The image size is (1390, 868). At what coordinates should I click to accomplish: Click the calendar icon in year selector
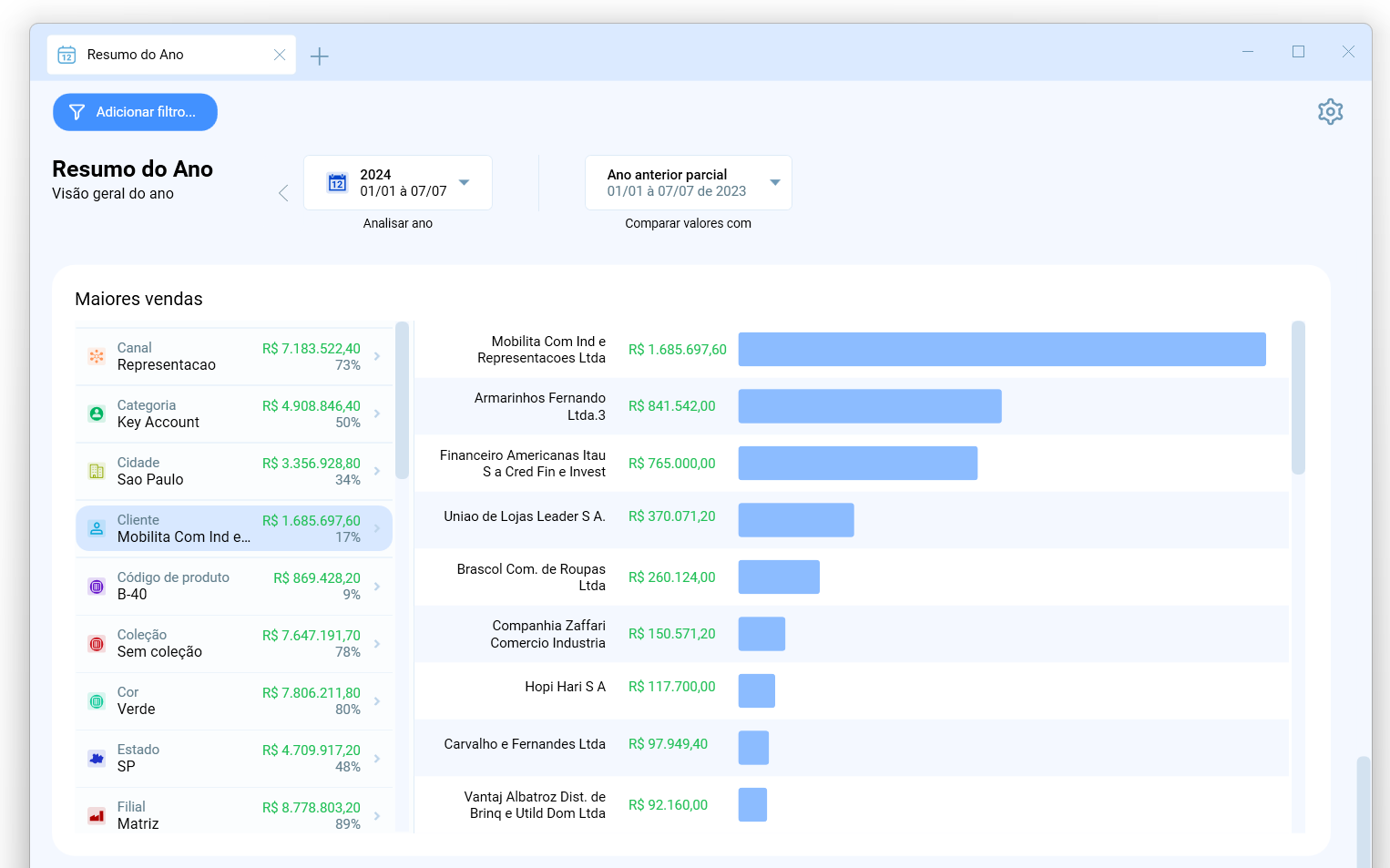tap(337, 183)
